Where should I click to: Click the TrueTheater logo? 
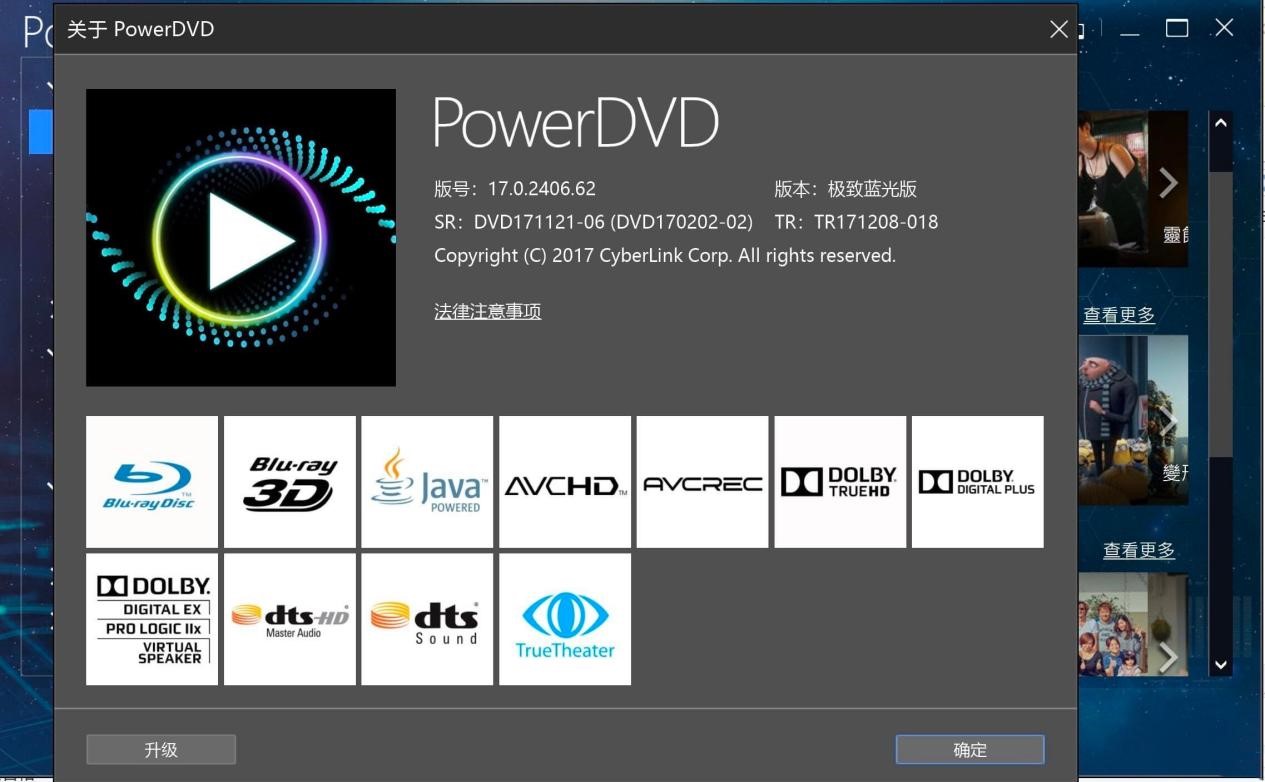[564, 618]
